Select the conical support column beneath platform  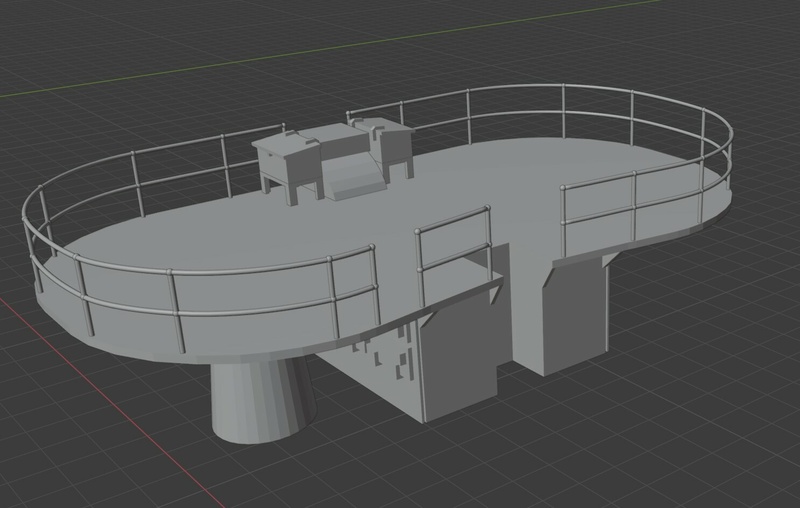[263, 399]
